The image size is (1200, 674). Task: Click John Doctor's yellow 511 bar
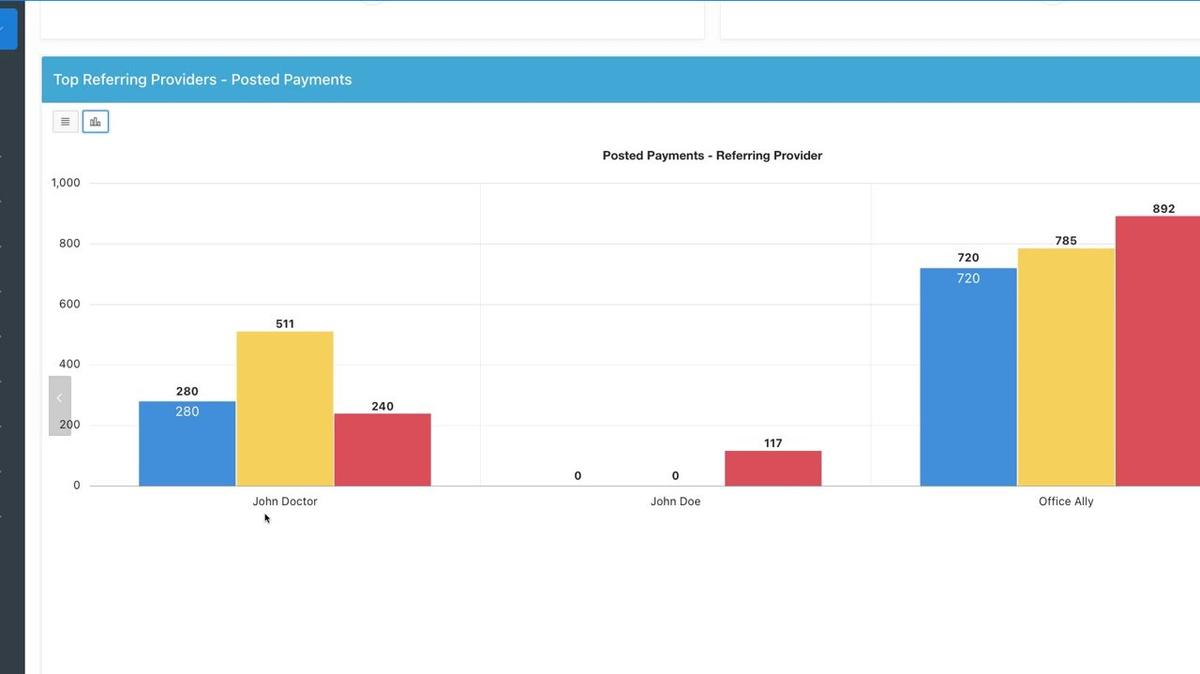285,408
